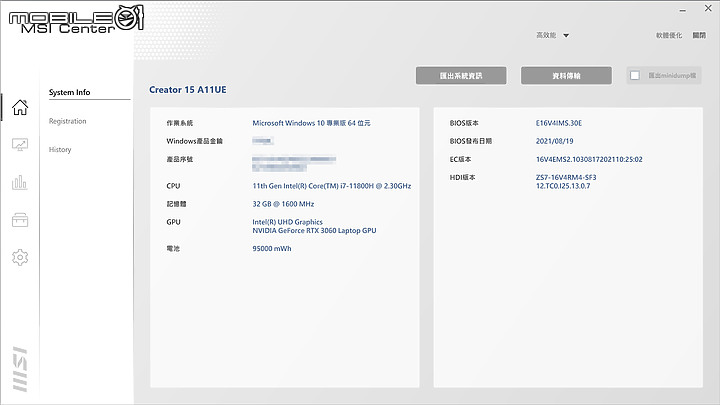The height and width of the screenshot is (405, 720).
Task: Switch to the Registration tab
Action: 68,121
